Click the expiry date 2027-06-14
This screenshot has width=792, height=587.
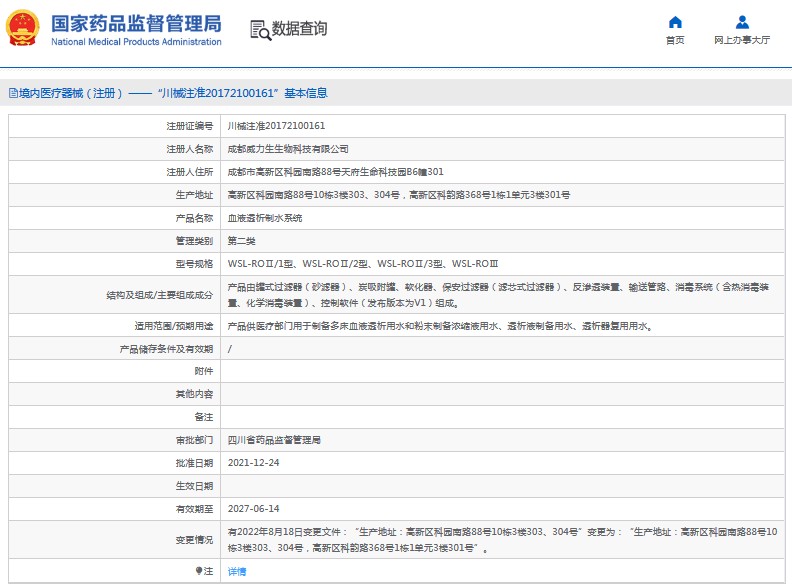coord(254,509)
